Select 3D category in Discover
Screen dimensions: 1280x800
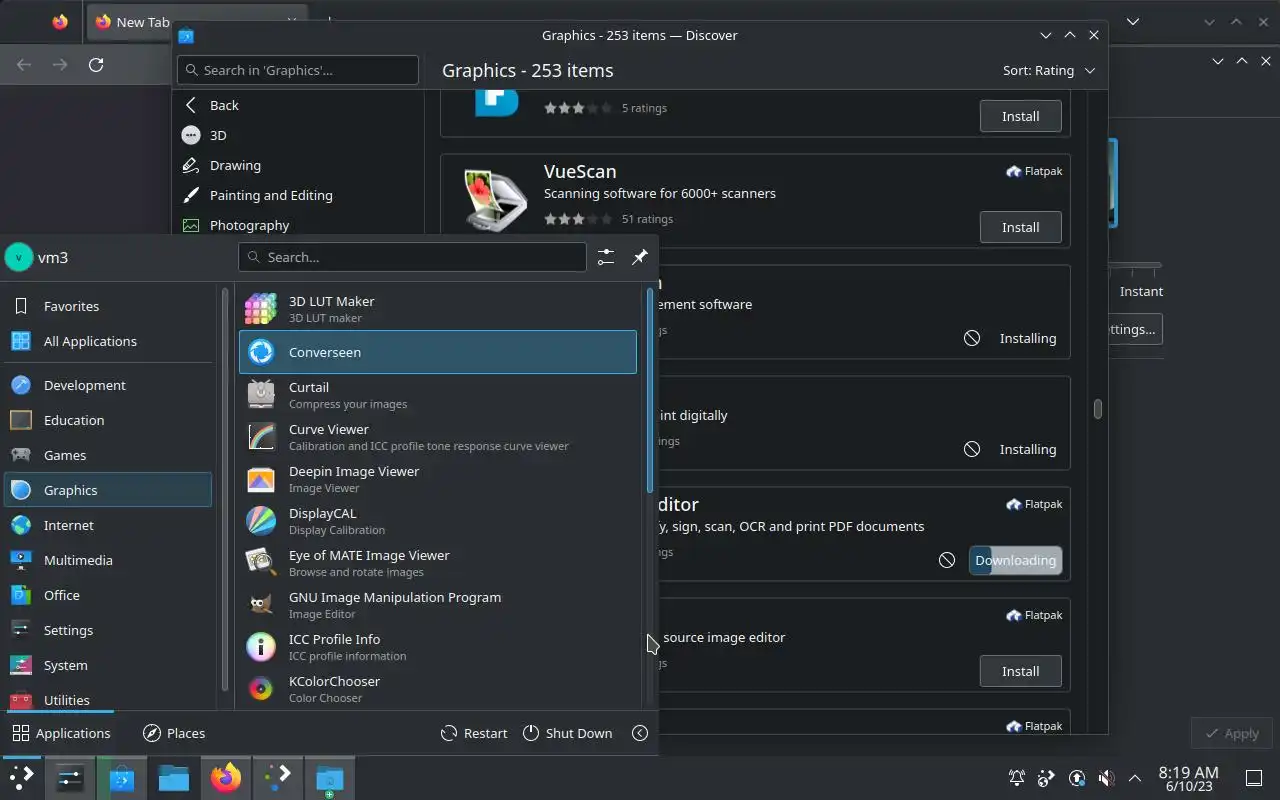[x=299, y=135]
